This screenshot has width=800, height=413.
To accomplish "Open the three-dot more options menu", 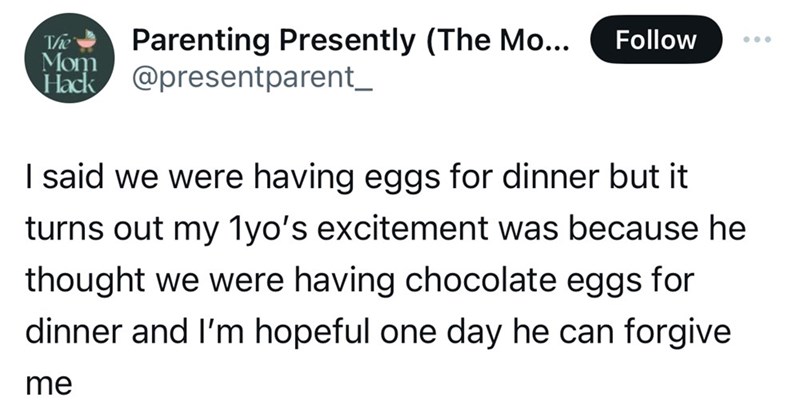I will point(758,39).
